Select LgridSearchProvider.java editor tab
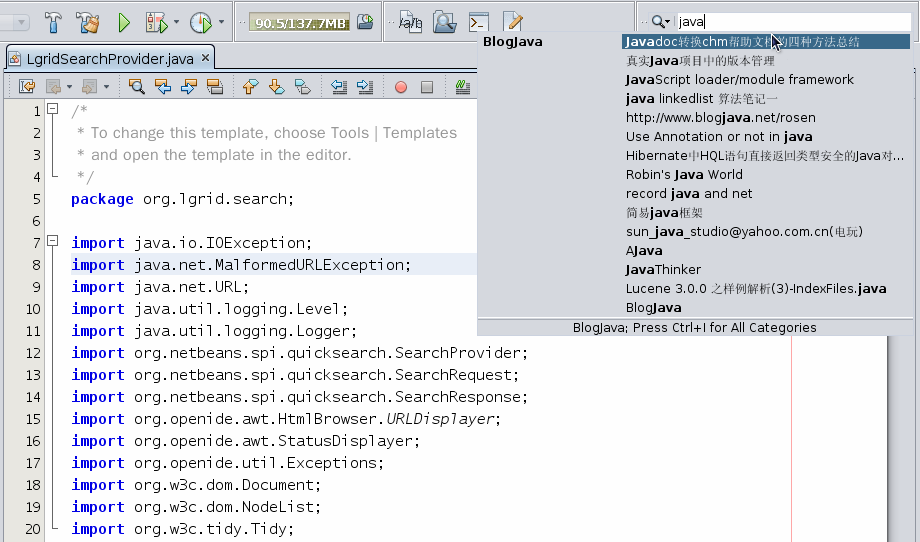Image resolution: width=920 pixels, height=542 pixels. pyautogui.click(x=110, y=59)
